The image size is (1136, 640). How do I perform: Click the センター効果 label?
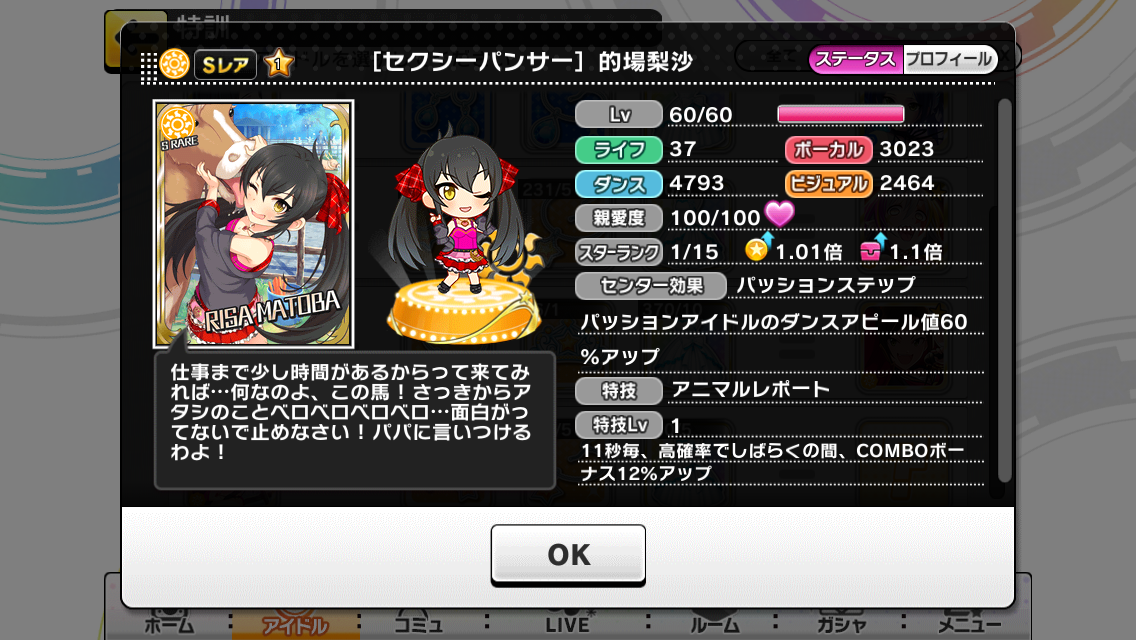pos(651,286)
